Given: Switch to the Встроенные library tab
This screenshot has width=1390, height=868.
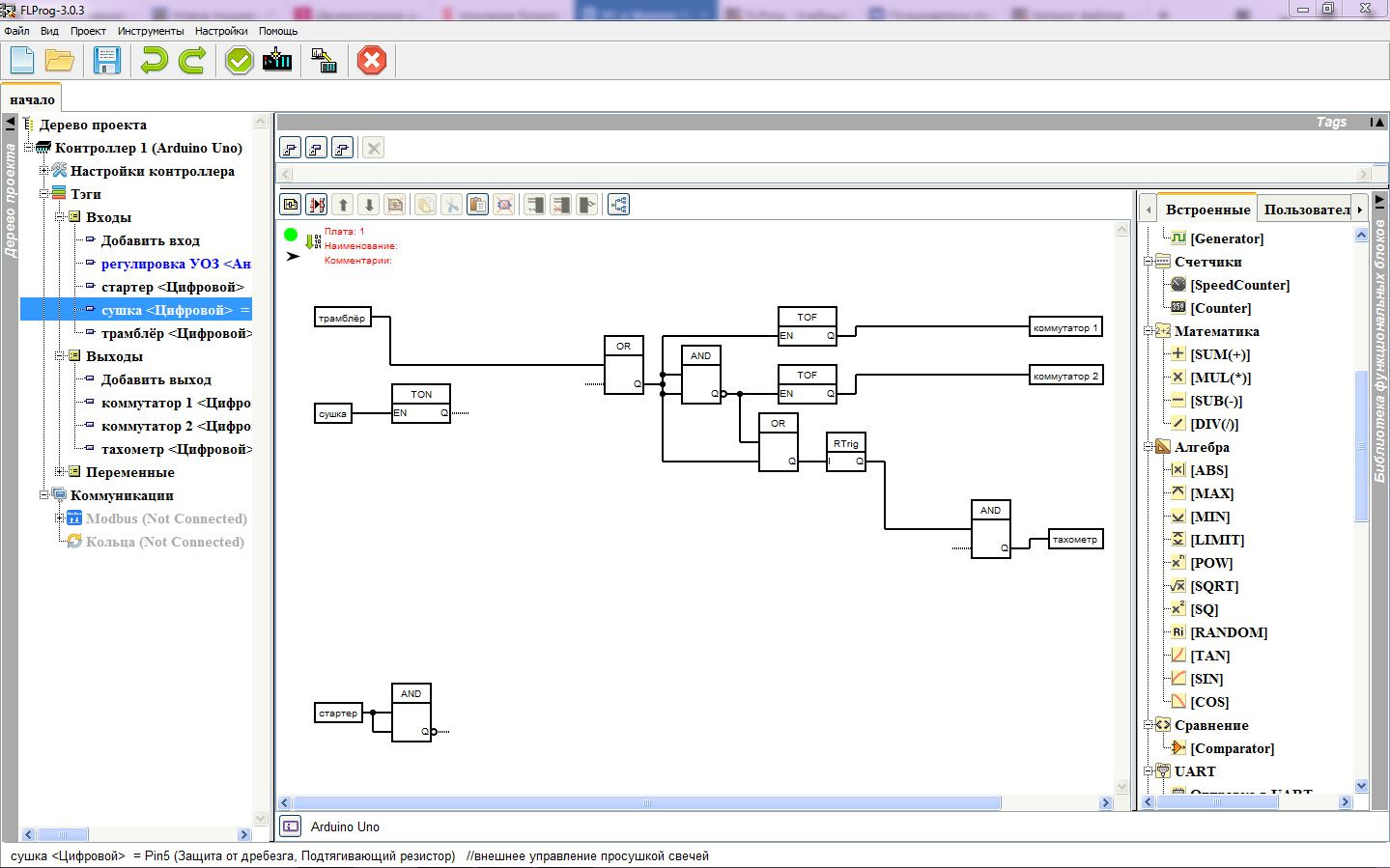Looking at the screenshot, I should click(x=1207, y=209).
